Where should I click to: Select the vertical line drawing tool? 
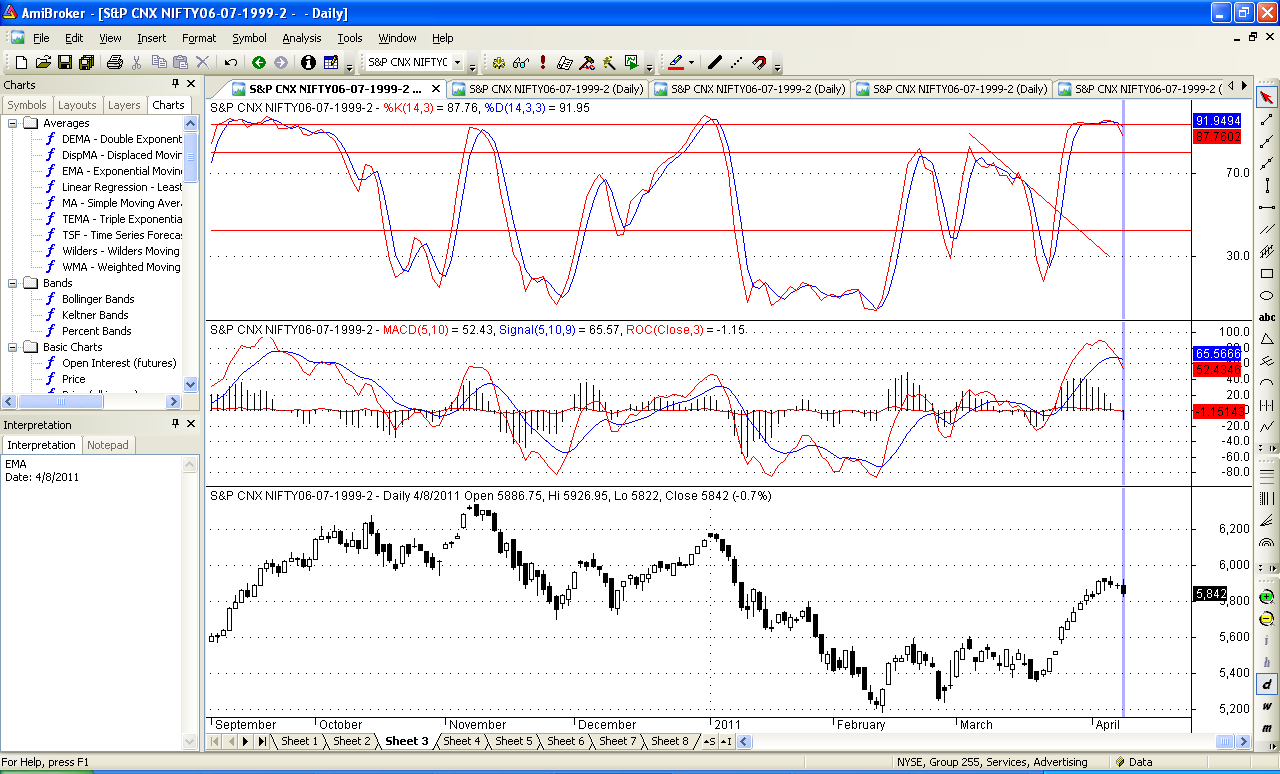click(1267, 185)
